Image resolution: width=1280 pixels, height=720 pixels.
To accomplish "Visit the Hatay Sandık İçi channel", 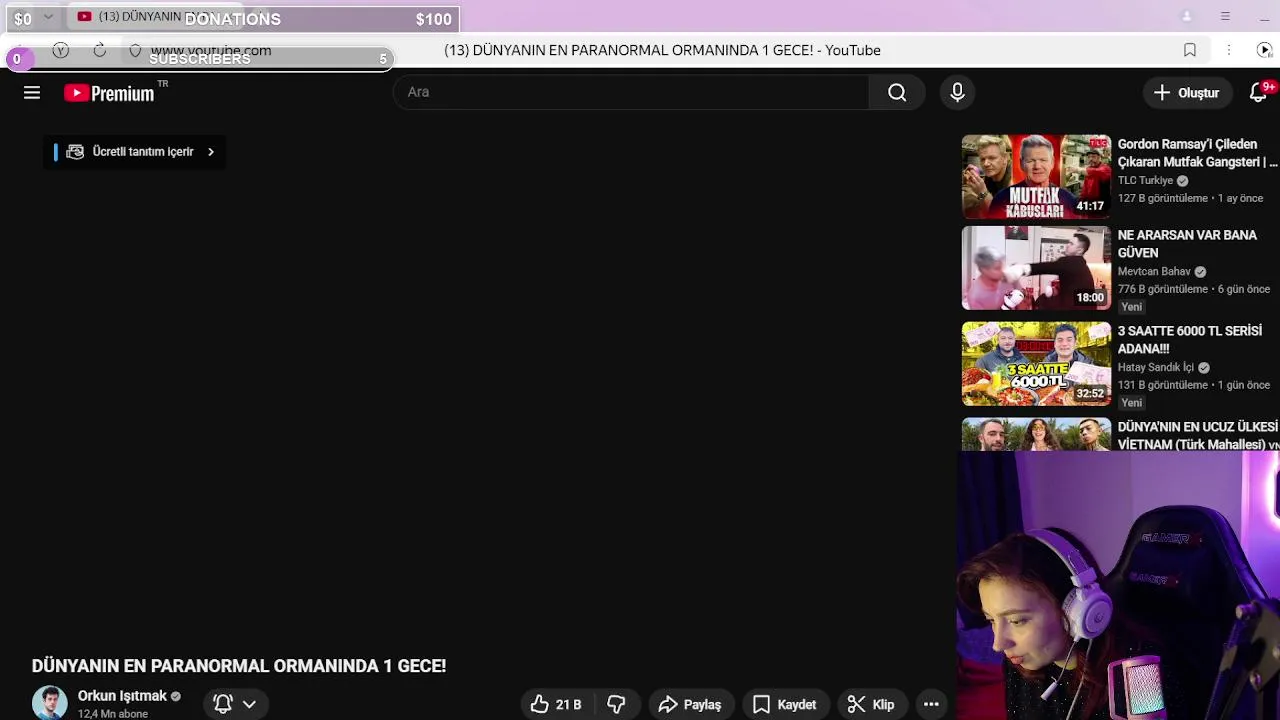I will coord(1156,368).
